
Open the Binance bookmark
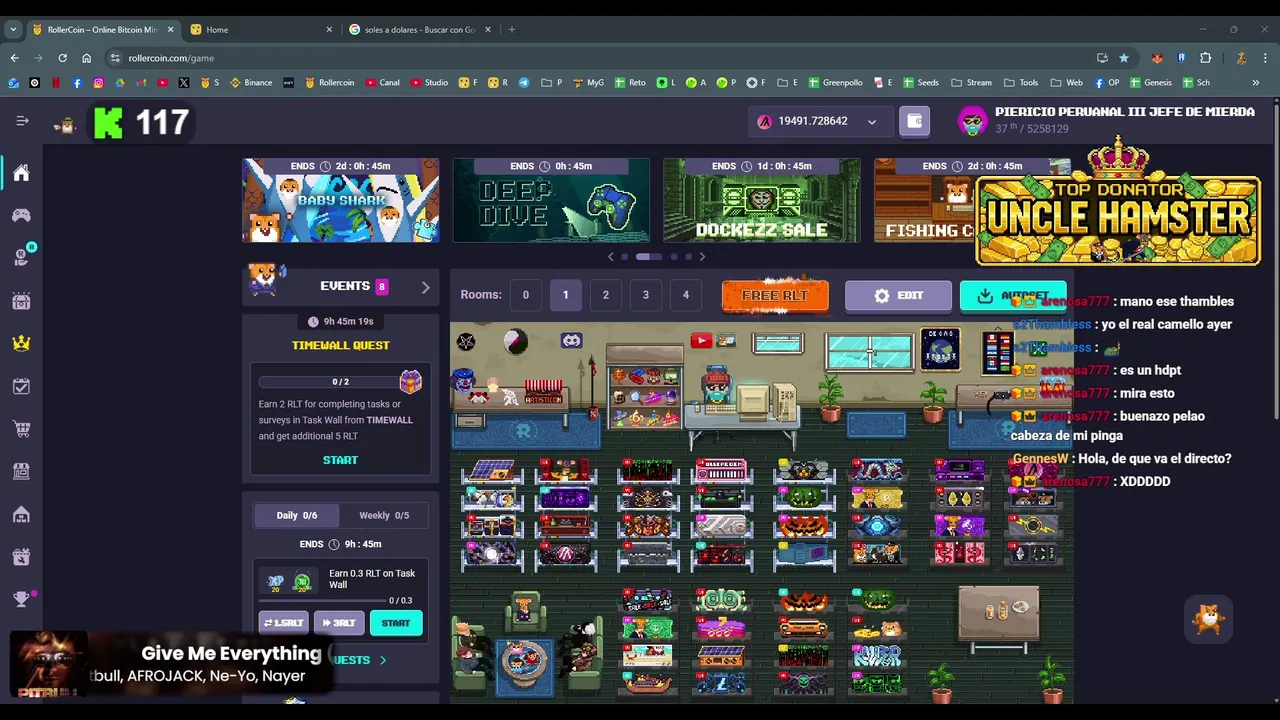[x=251, y=82]
